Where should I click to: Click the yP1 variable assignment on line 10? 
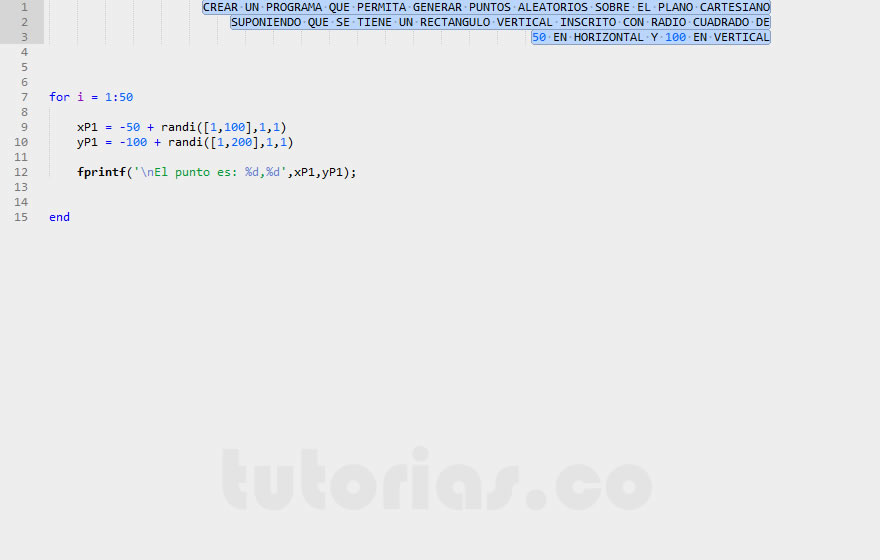tap(87, 143)
